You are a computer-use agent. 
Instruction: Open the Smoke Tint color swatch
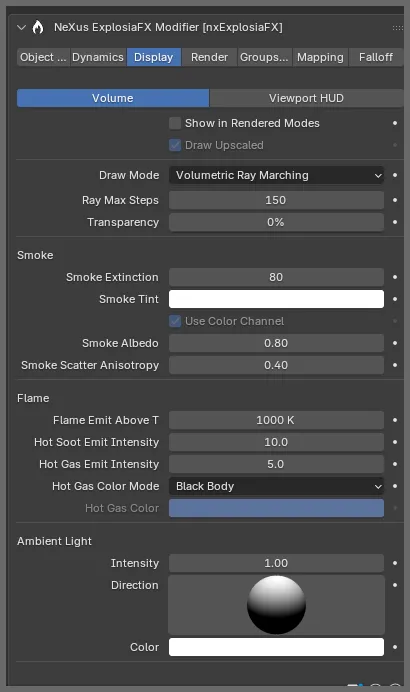click(x=276, y=299)
